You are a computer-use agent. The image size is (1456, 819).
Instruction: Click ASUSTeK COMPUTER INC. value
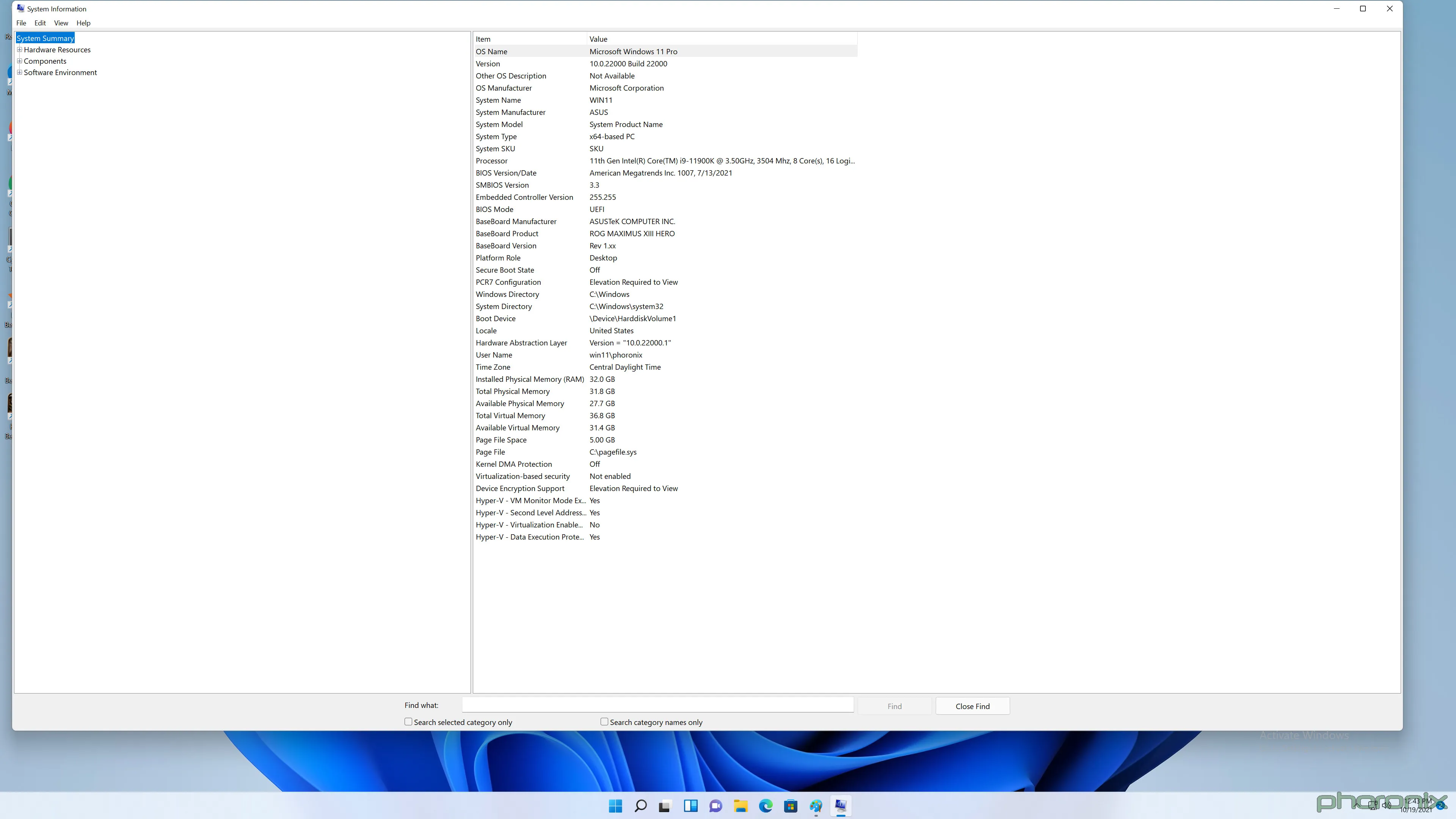pyautogui.click(x=632, y=221)
